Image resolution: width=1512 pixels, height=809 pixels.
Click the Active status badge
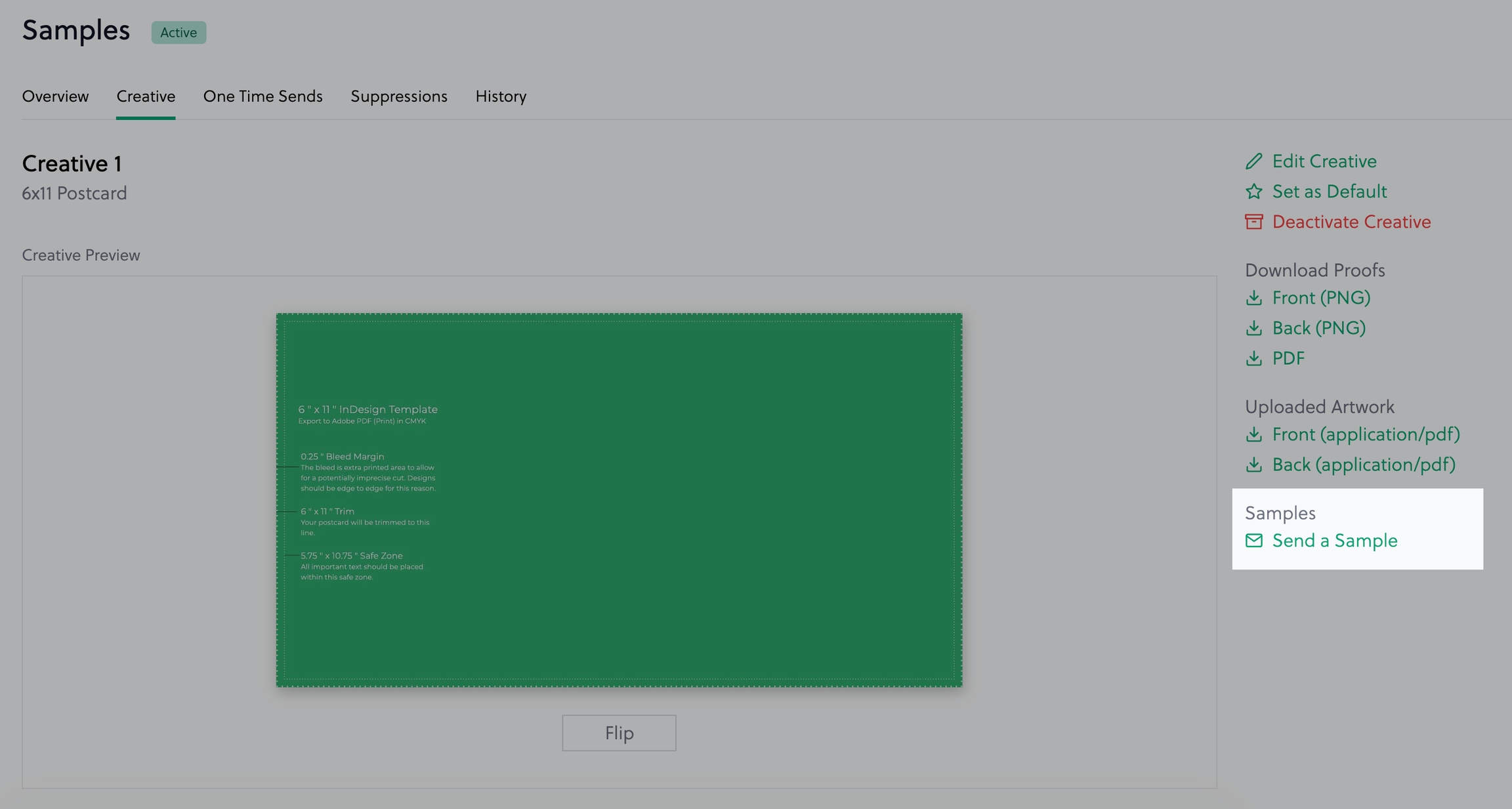pyautogui.click(x=178, y=33)
